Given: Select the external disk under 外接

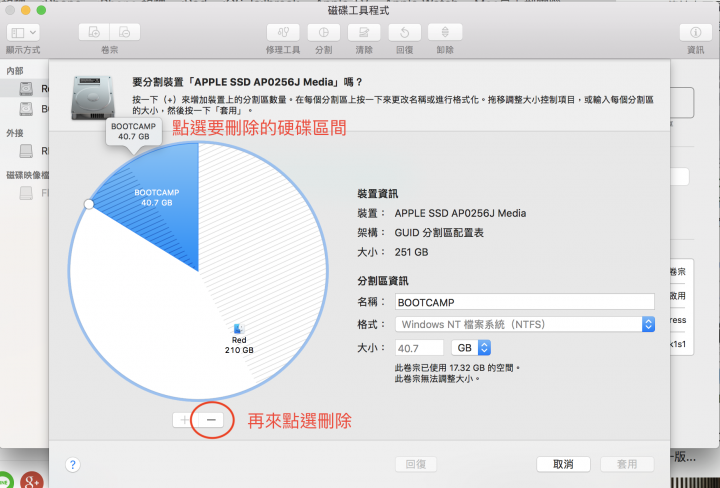Looking at the screenshot, I should coord(25,151).
